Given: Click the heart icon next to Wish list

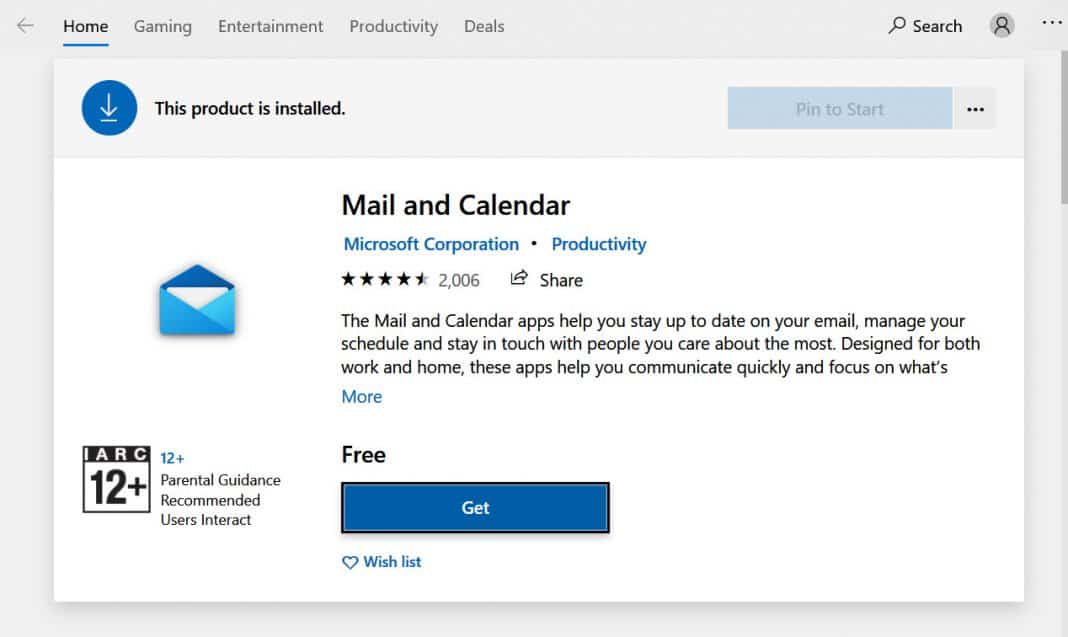Looking at the screenshot, I should pos(349,562).
